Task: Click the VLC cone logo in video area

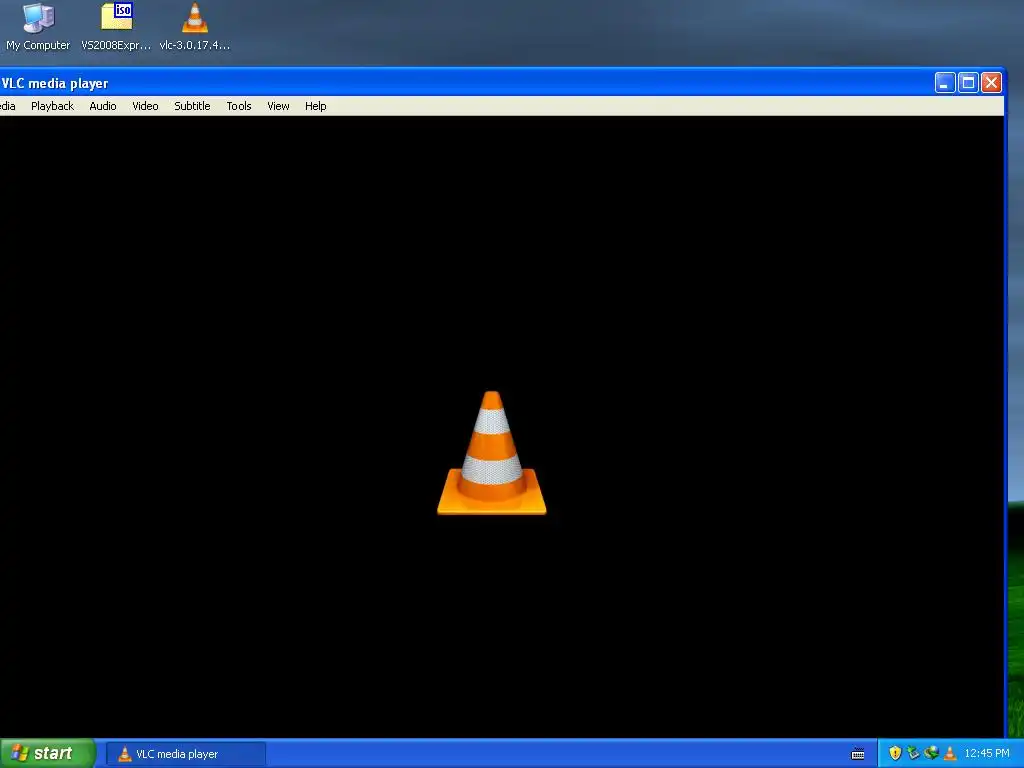Action: coord(492,453)
